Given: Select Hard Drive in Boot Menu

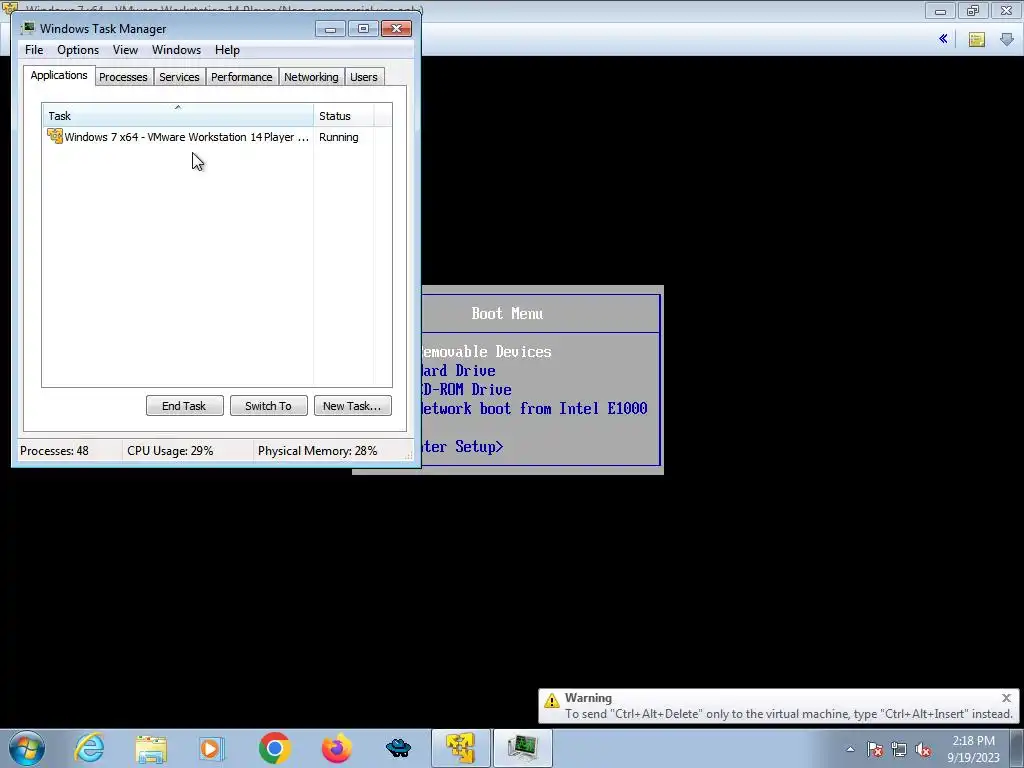Looking at the screenshot, I should [x=458, y=371].
